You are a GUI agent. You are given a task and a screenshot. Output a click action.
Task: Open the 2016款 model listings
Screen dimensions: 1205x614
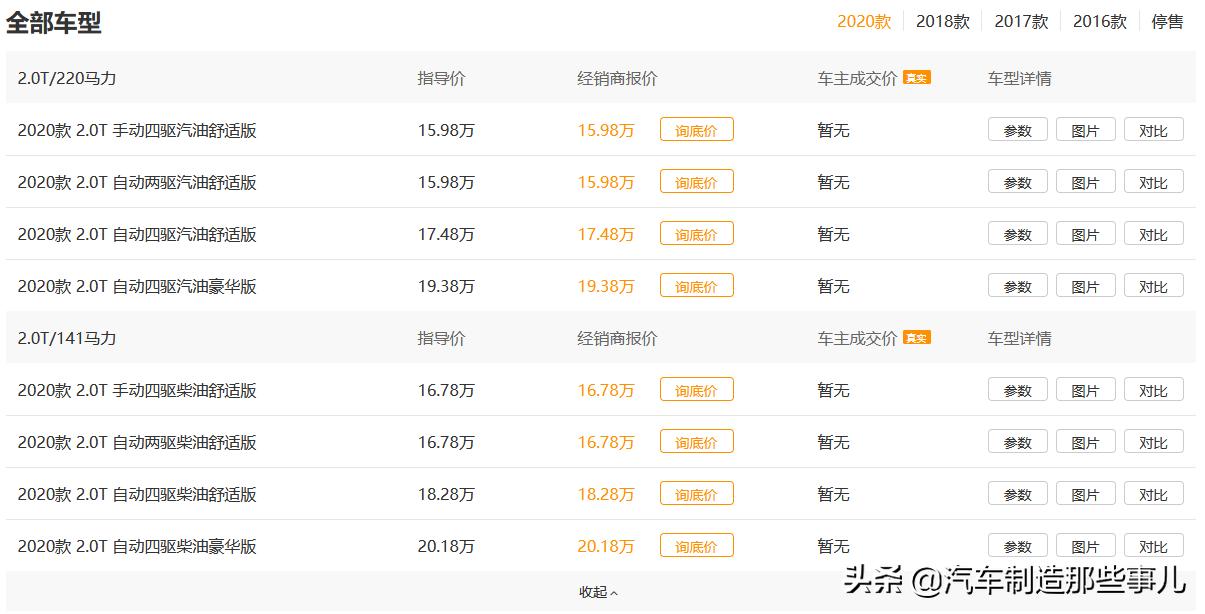point(1099,20)
